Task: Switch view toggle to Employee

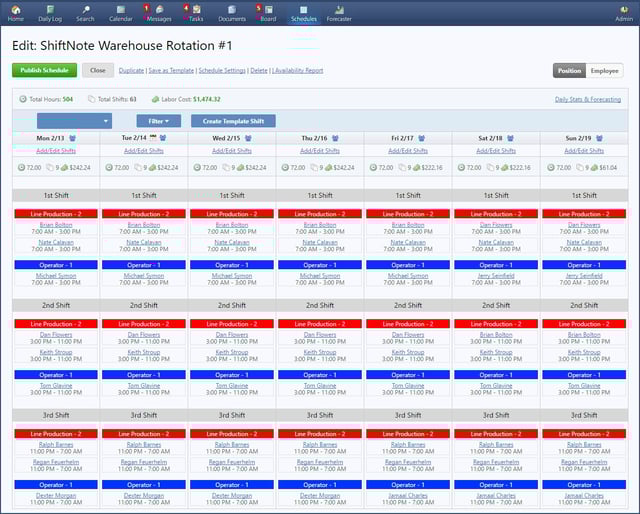Action: tap(604, 71)
